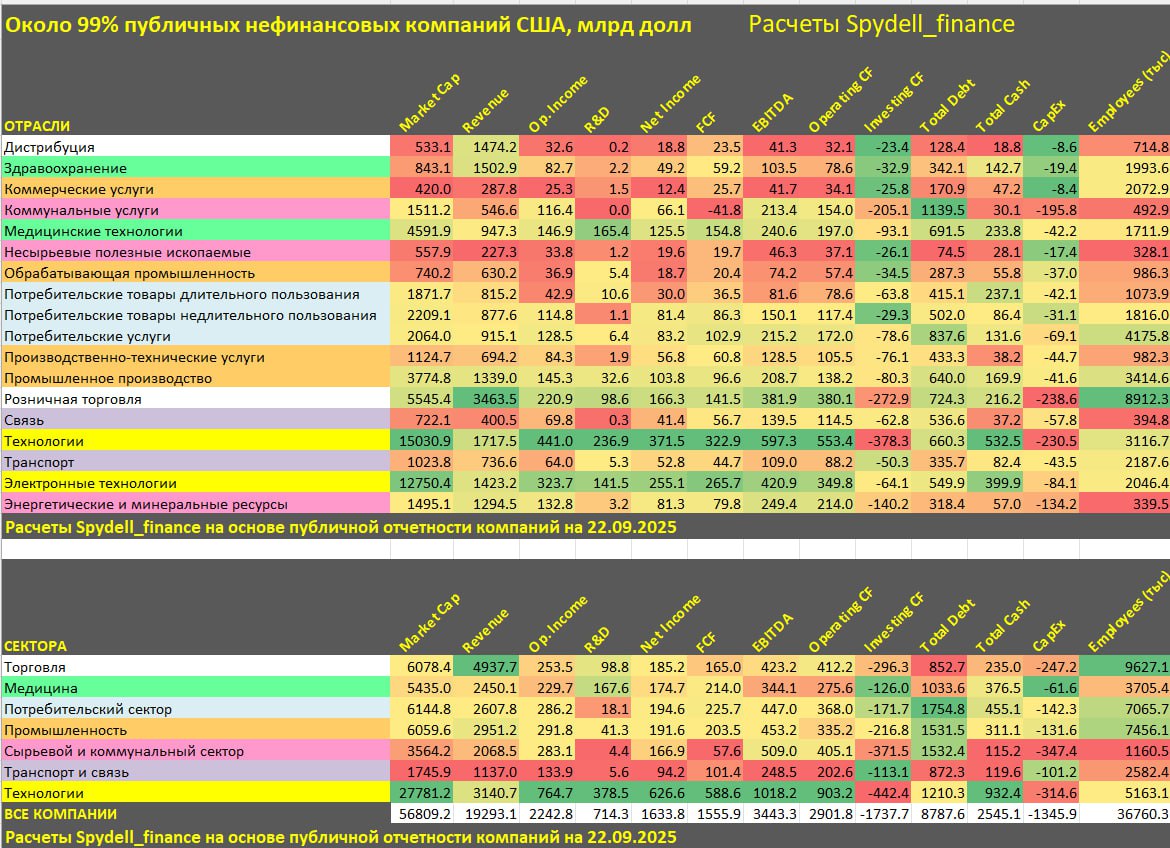The width and height of the screenshot is (1170, 848).
Task: Select the ВСЕ КОМПАНИИ total Market Cap 56809.2
Action: (x=422, y=814)
